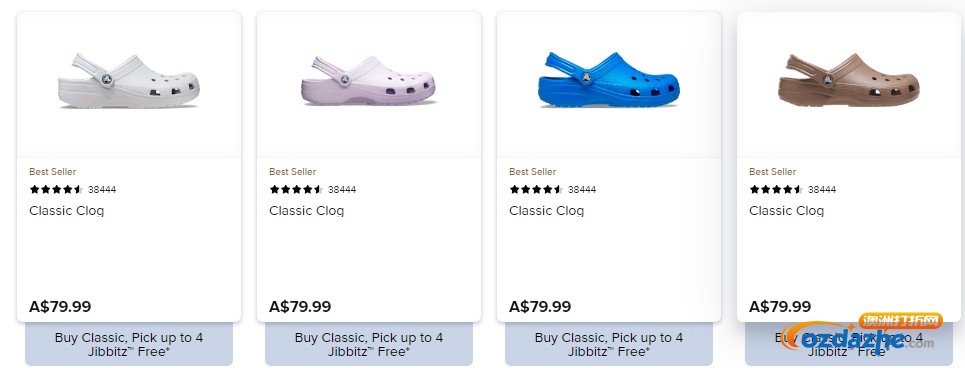Open the blue Classic Clog image
The height and width of the screenshot is (368, 965).
[x=609, y=80]
